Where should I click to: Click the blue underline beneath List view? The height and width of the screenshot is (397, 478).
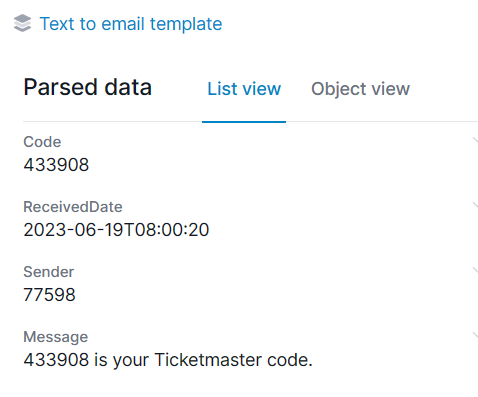click(x=244, y=122)
